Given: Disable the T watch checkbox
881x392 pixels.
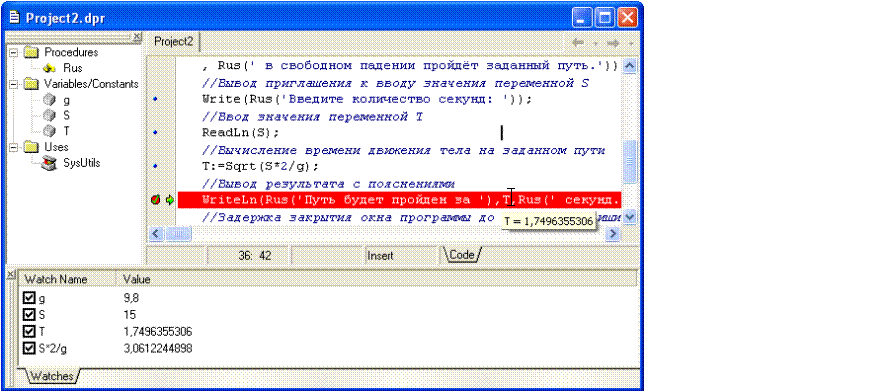Looking at the screenshot, I should [x=29, y=331].
